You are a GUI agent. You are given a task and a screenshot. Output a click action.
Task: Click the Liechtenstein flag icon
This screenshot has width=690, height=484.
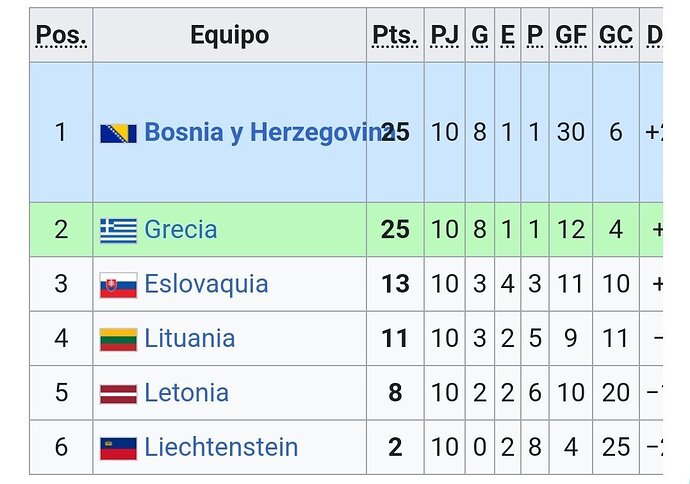tap(118, 448)
